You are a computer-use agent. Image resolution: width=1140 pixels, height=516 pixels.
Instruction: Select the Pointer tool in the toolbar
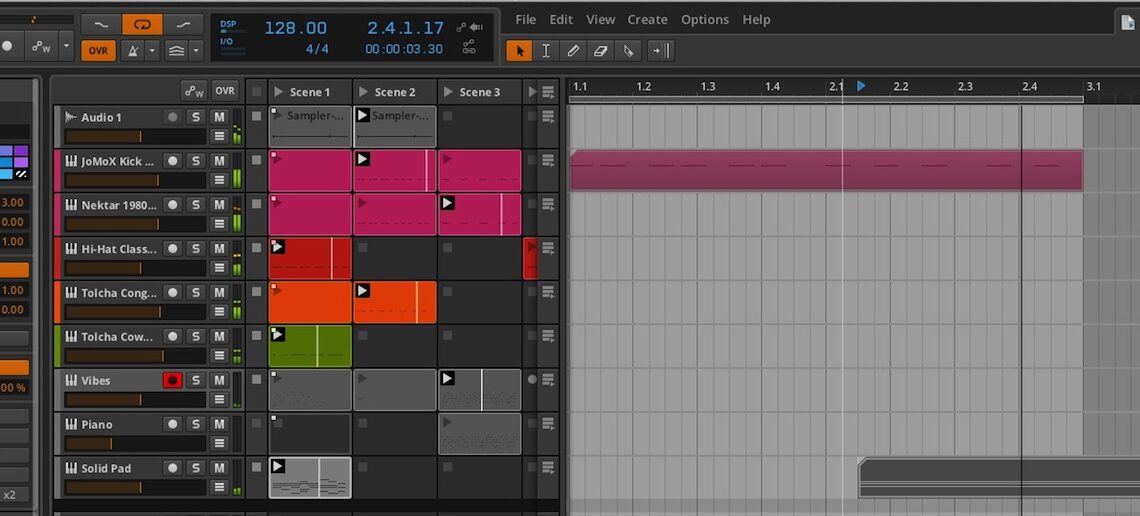(x=519, y=50)
